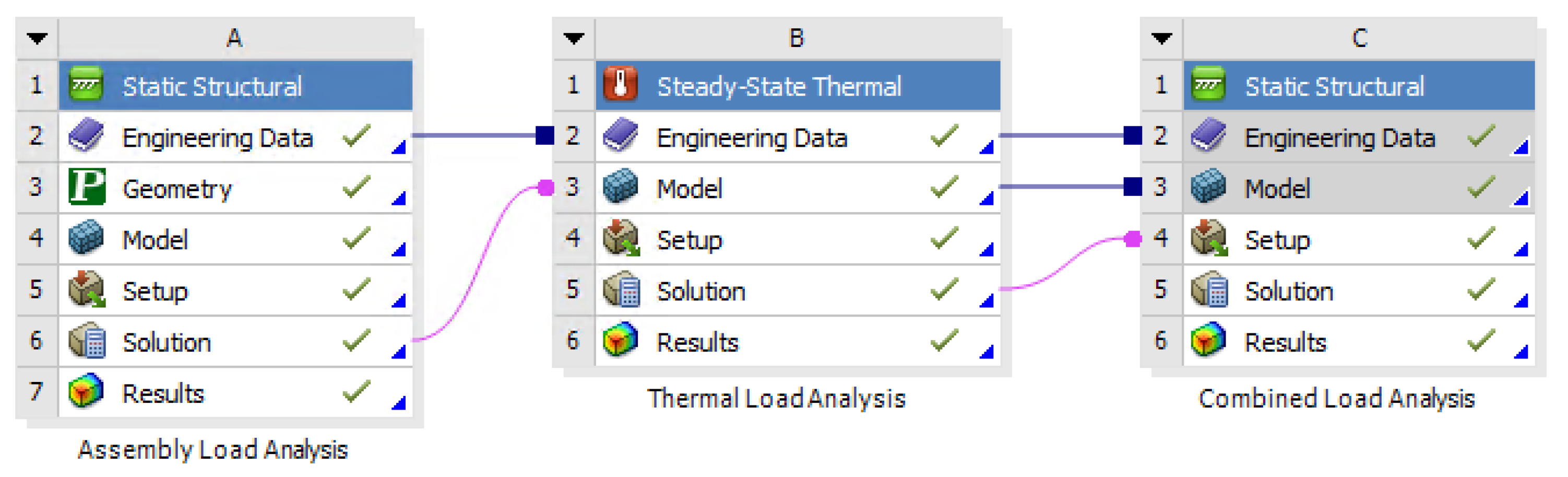
Task: Select the Steady-State Thermal title cell
Action: click(x=779, y=86)
